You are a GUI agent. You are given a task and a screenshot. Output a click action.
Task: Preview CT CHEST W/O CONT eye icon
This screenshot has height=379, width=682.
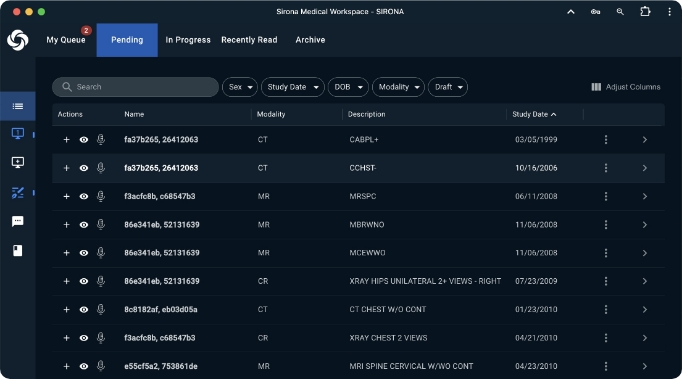click(84, 309)
